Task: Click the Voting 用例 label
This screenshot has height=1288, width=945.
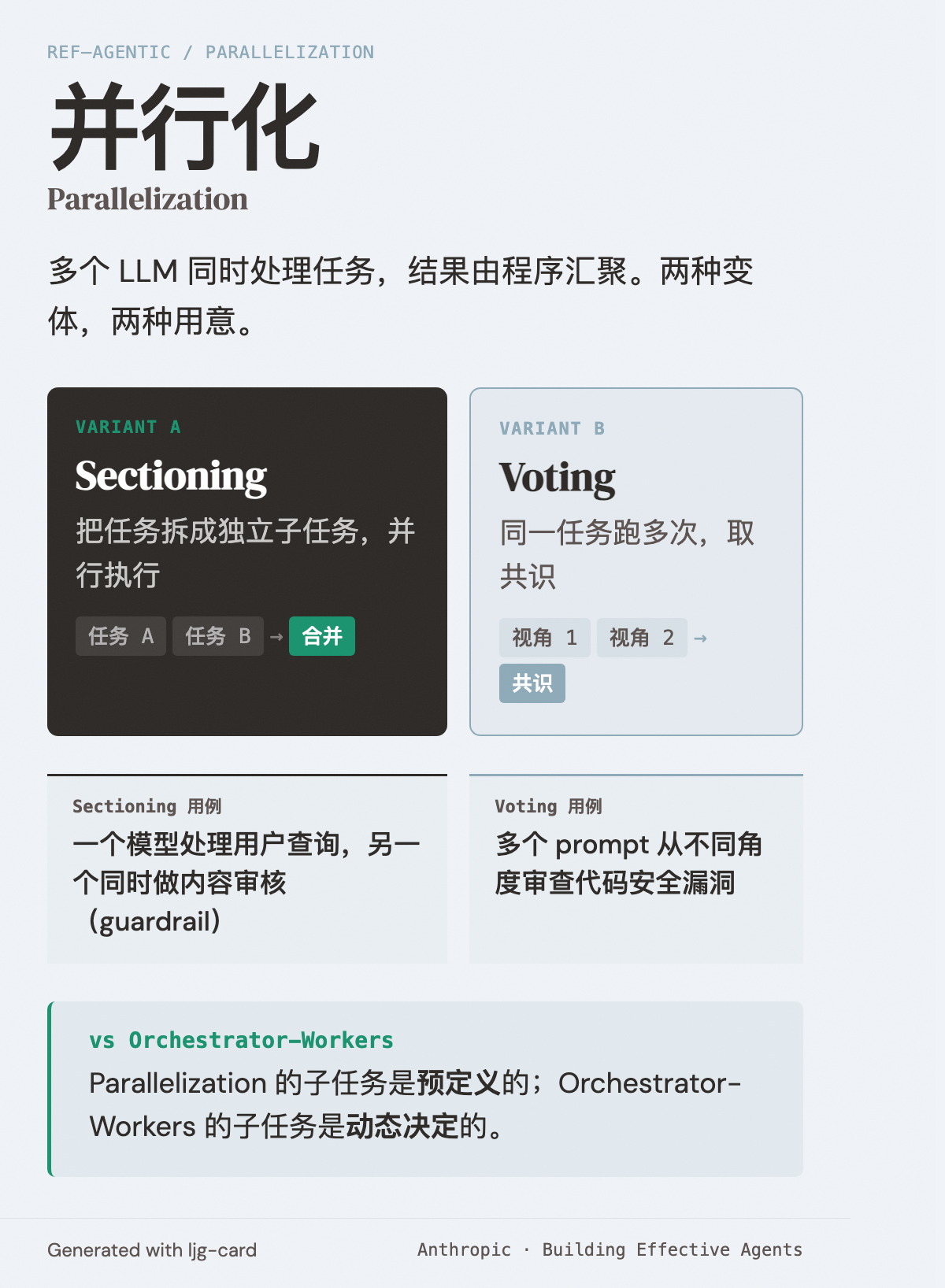Action: click(x=548, y=806)
